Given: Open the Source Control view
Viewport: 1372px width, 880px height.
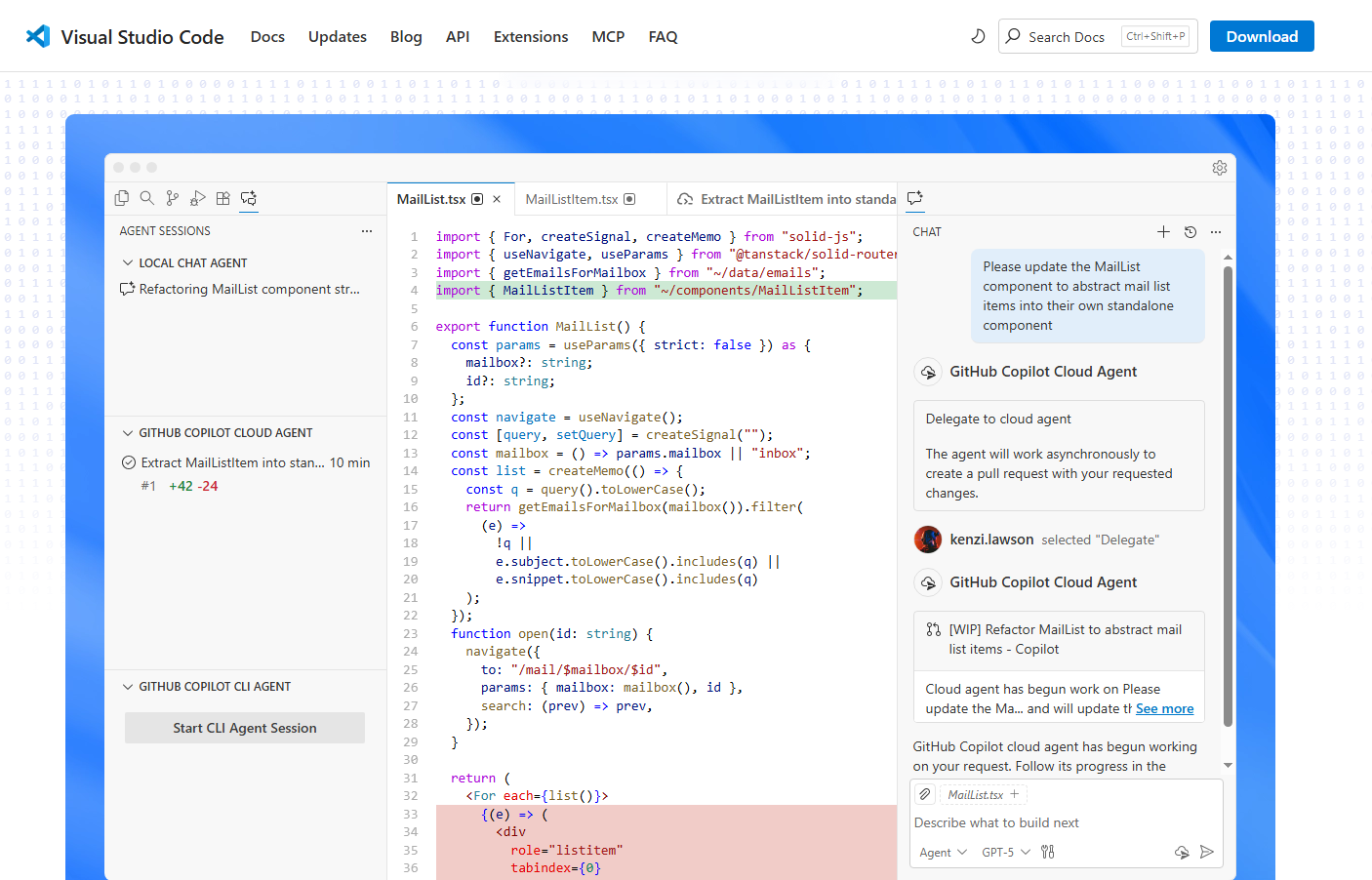Looking at the screenshot, I should click(x=173, y=198).
